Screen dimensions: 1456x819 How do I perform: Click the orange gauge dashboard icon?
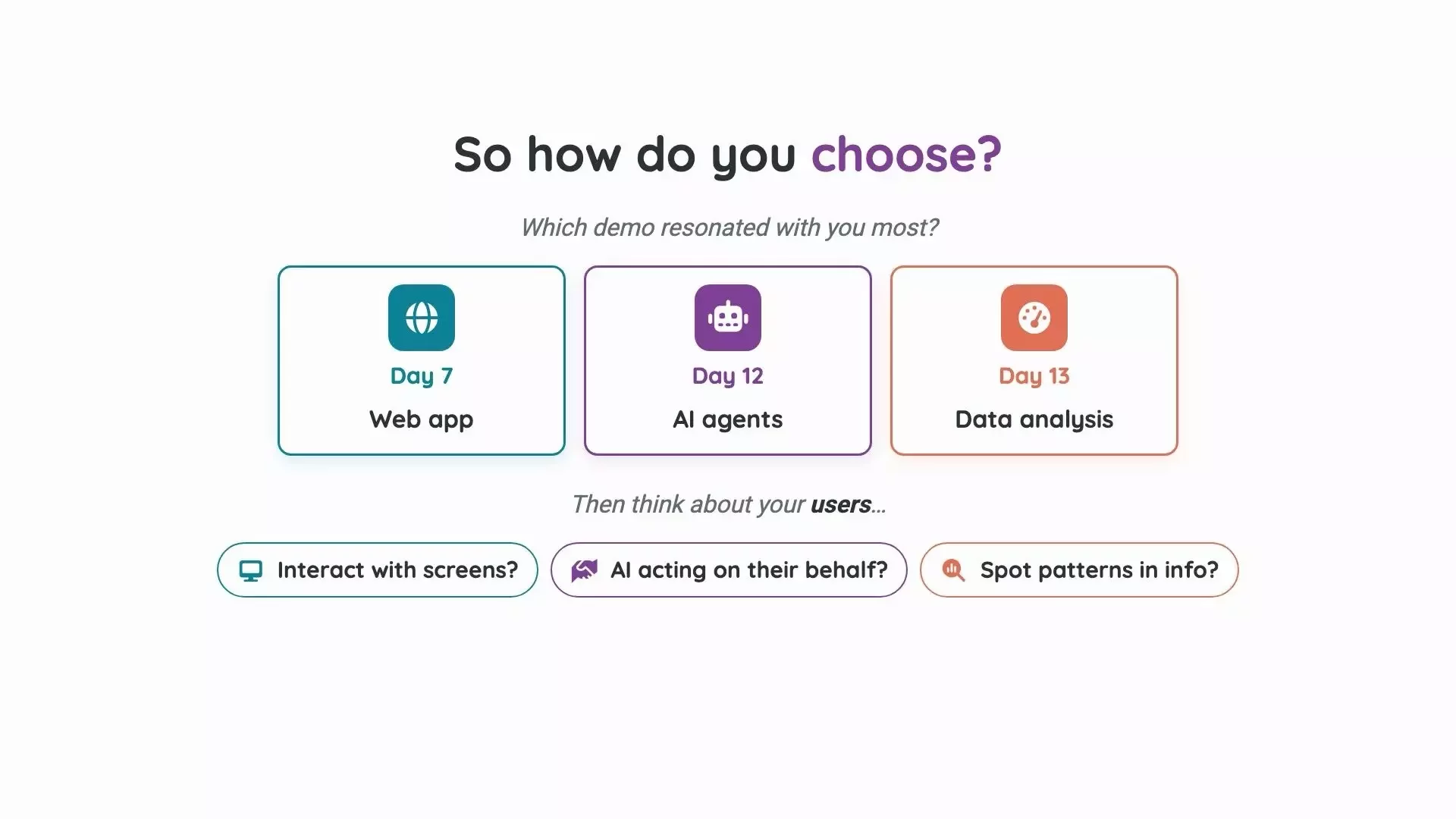click(1034, 318)
